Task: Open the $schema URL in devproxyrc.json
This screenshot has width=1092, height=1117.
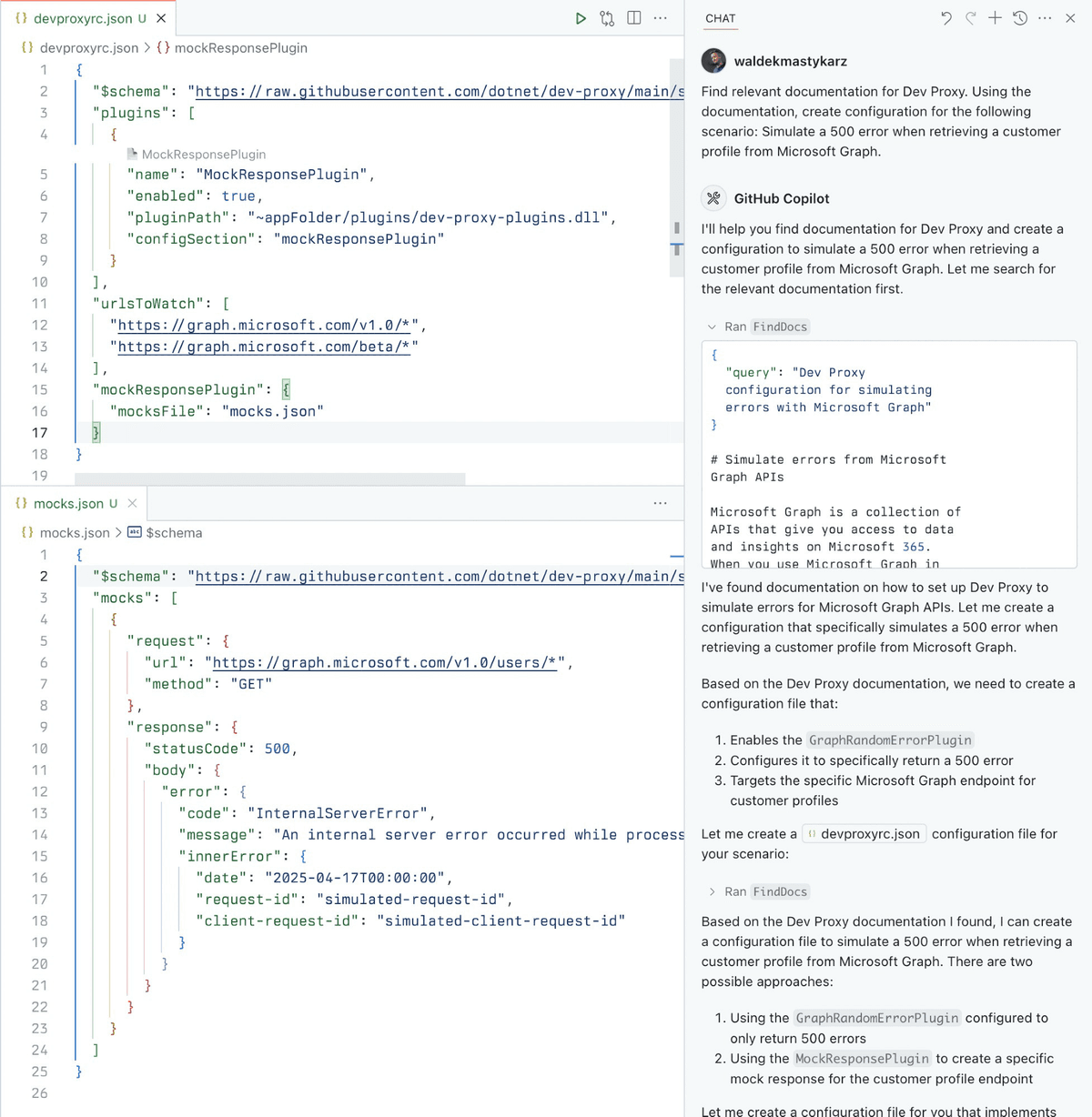Action: pos(440,91)
